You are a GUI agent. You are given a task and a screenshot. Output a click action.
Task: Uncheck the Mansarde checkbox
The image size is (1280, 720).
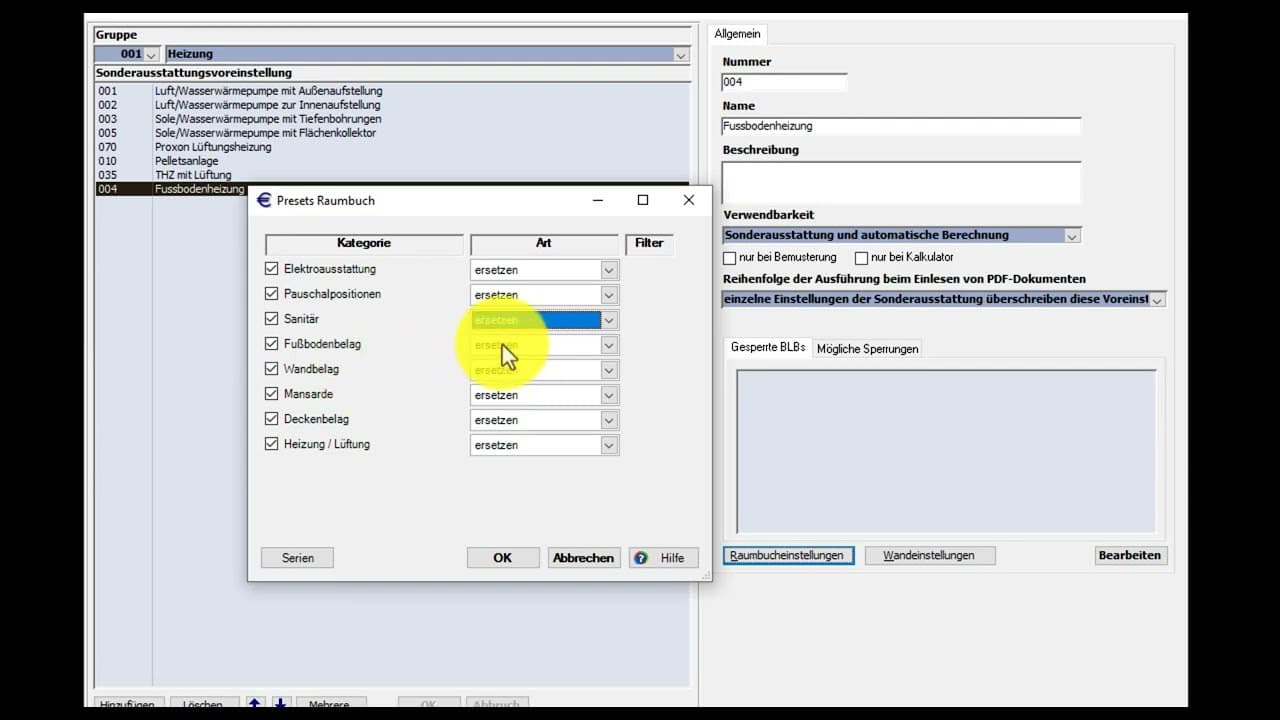271,394
